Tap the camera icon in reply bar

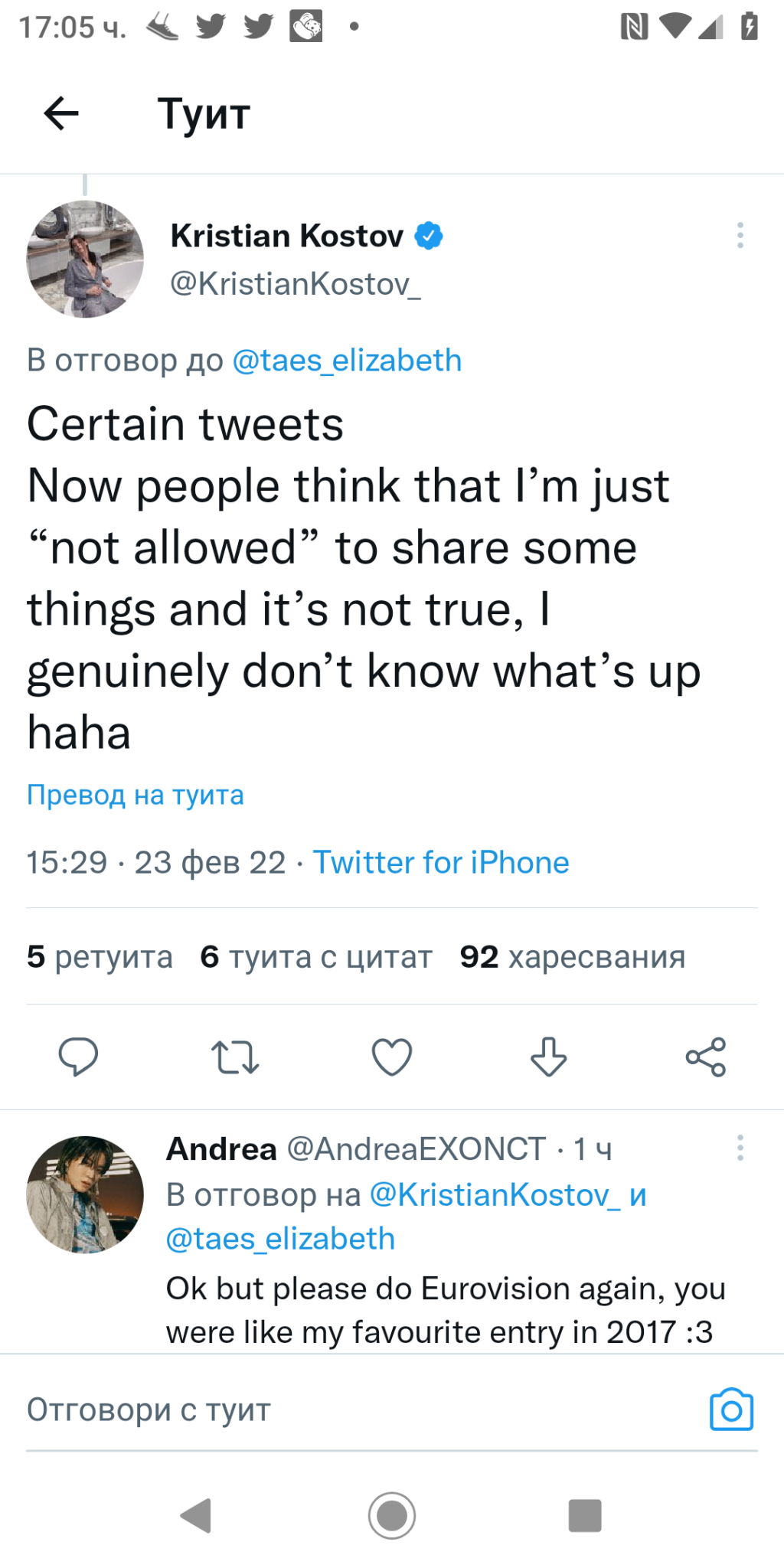pyautogui.click(x=731, y=1410)
